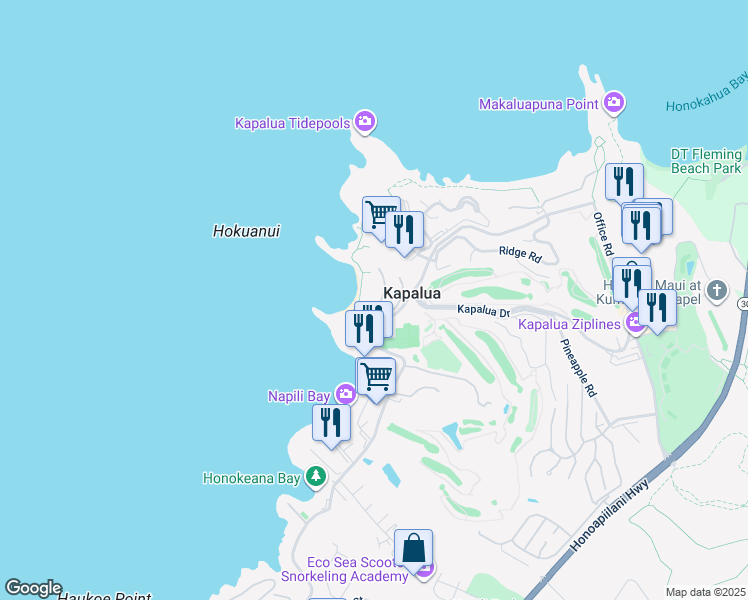Click the Honokeana Bay text label
This screenshot has height=600, width=748.
point(251,478)
